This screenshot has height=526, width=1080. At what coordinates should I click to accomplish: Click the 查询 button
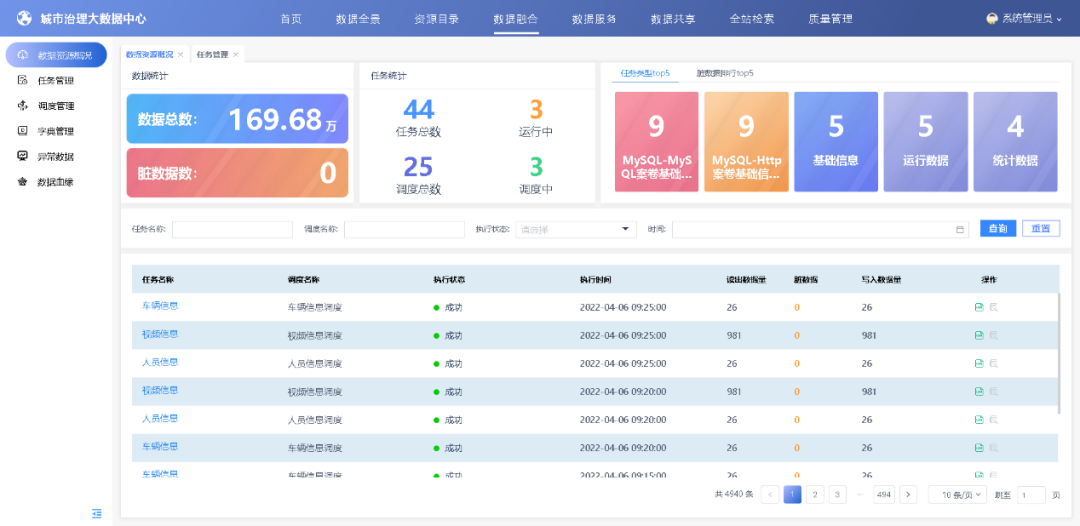coord(997,229)
